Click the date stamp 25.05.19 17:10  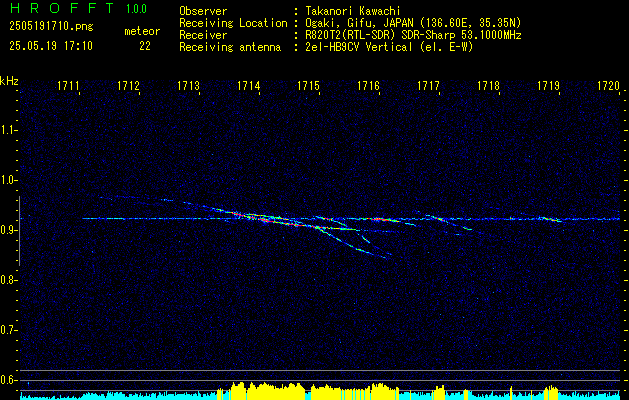coord(51,46)
